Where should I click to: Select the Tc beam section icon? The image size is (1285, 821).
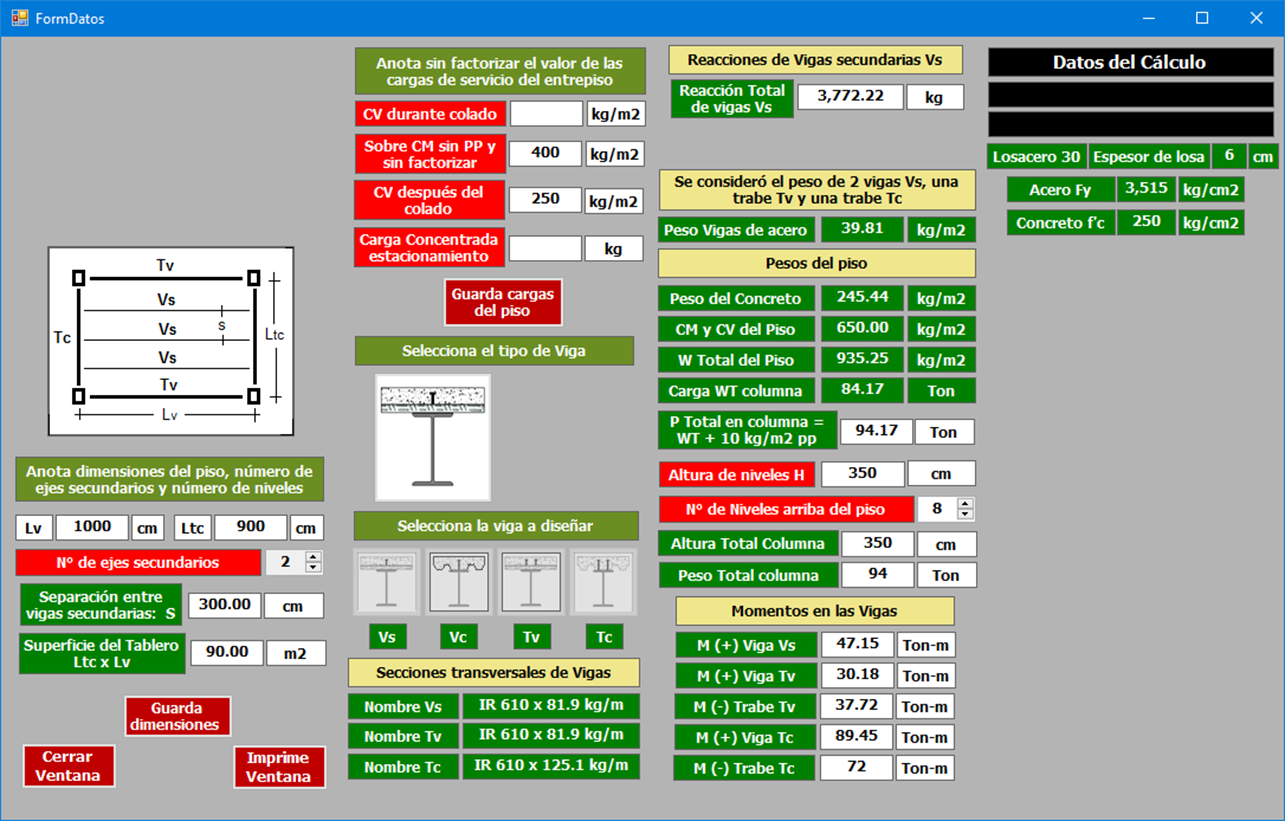tap(603, 581)
